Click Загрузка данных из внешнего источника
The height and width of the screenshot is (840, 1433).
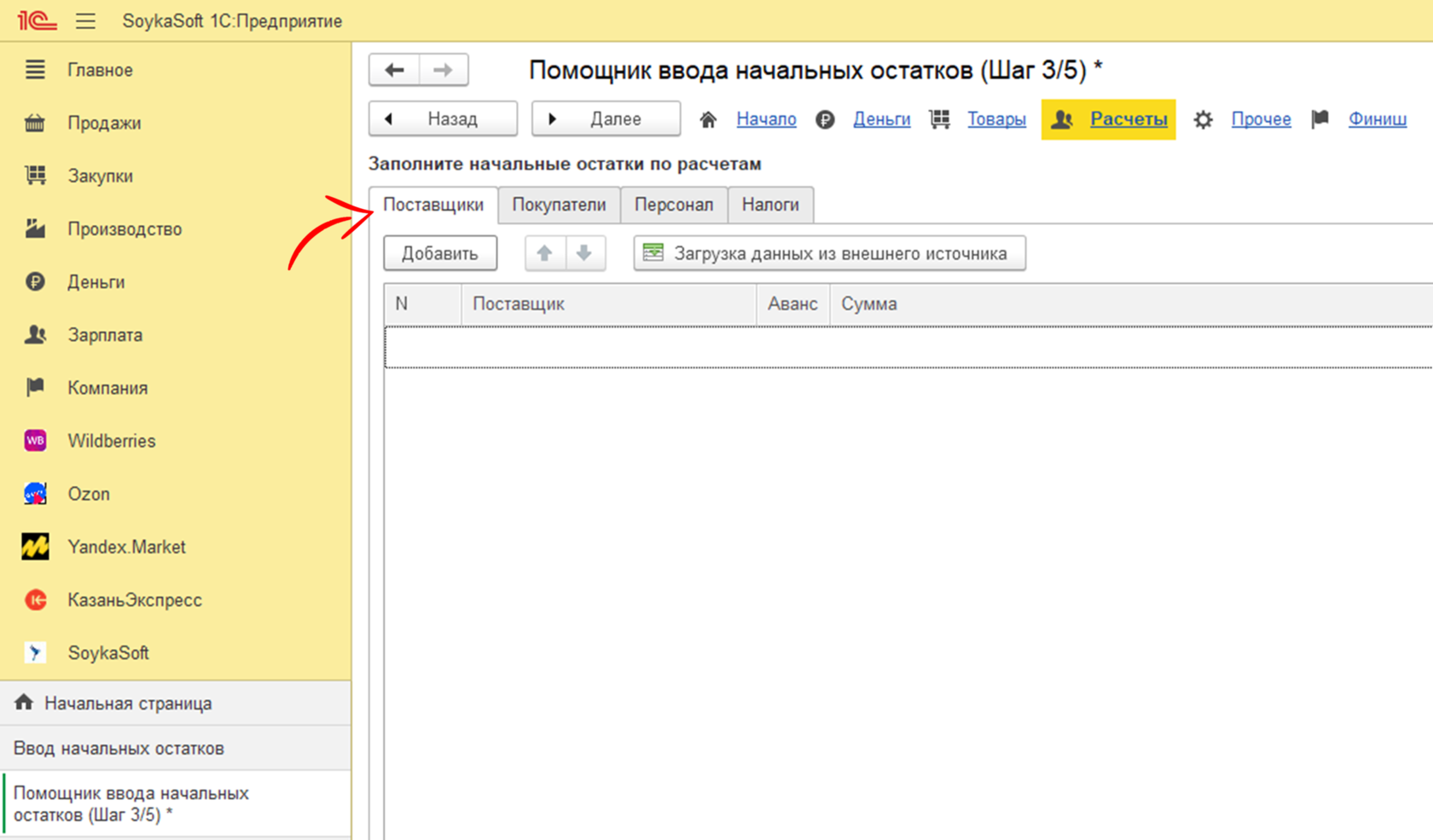click(x=829, y=253)
